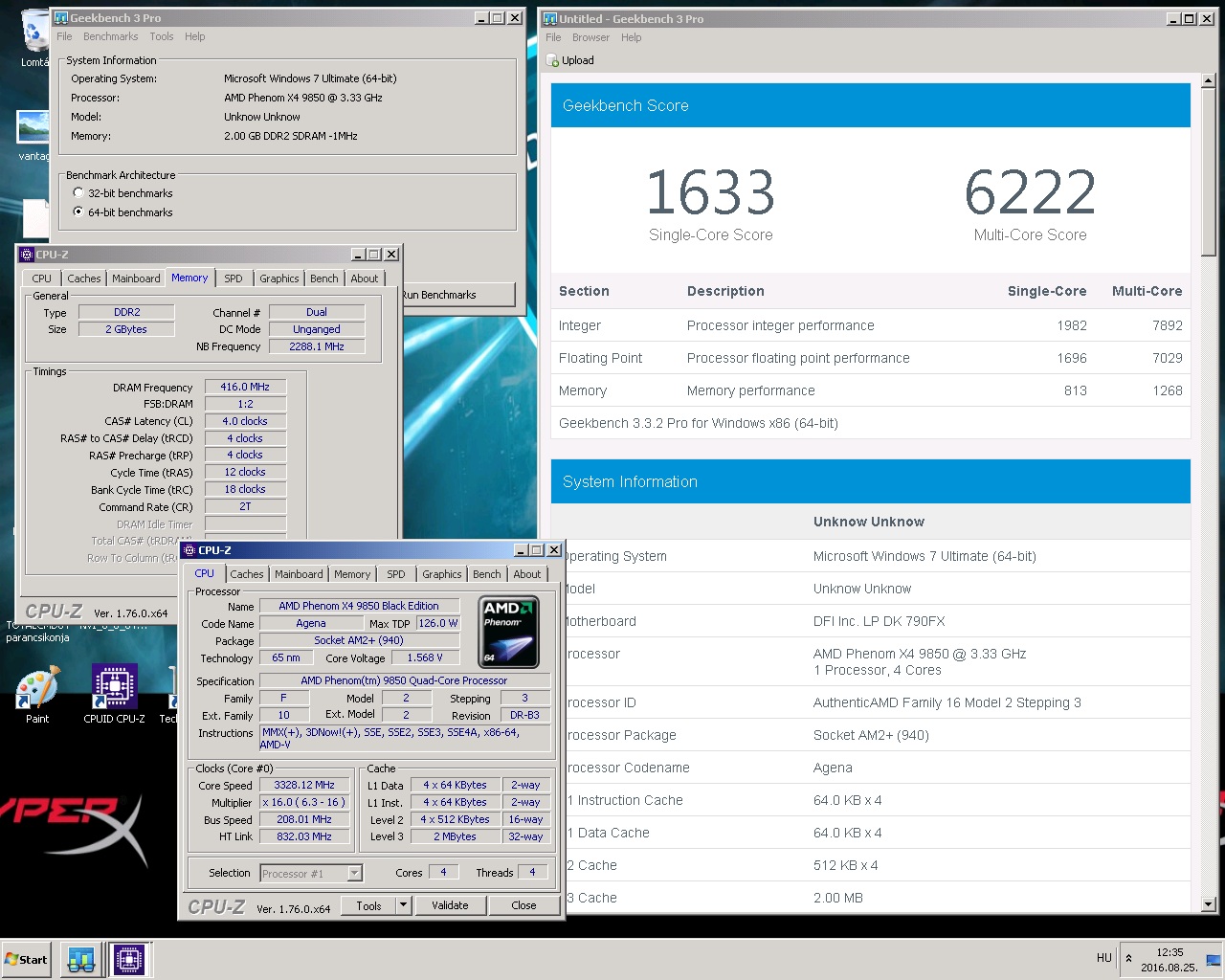Viewport: 1225px width, 980px height.
Task: Click the Run Benchmarks button
Action: pos(457,295)
